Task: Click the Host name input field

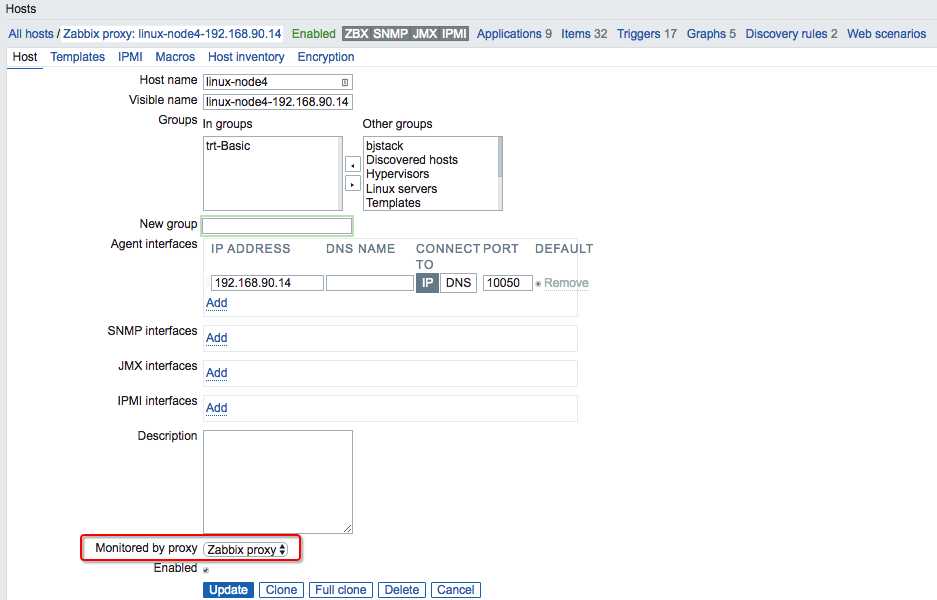Action: point(278,82)
